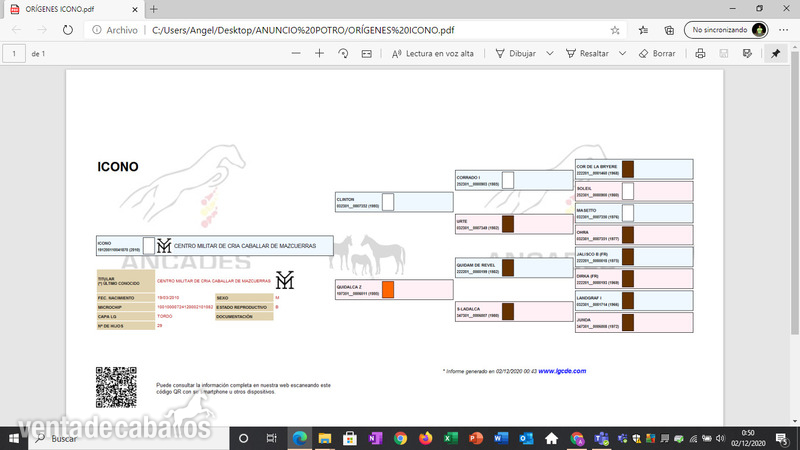Click the COR DE LA BRYERE entry
This screenshot has width=800, height=450.
(634, 169)
